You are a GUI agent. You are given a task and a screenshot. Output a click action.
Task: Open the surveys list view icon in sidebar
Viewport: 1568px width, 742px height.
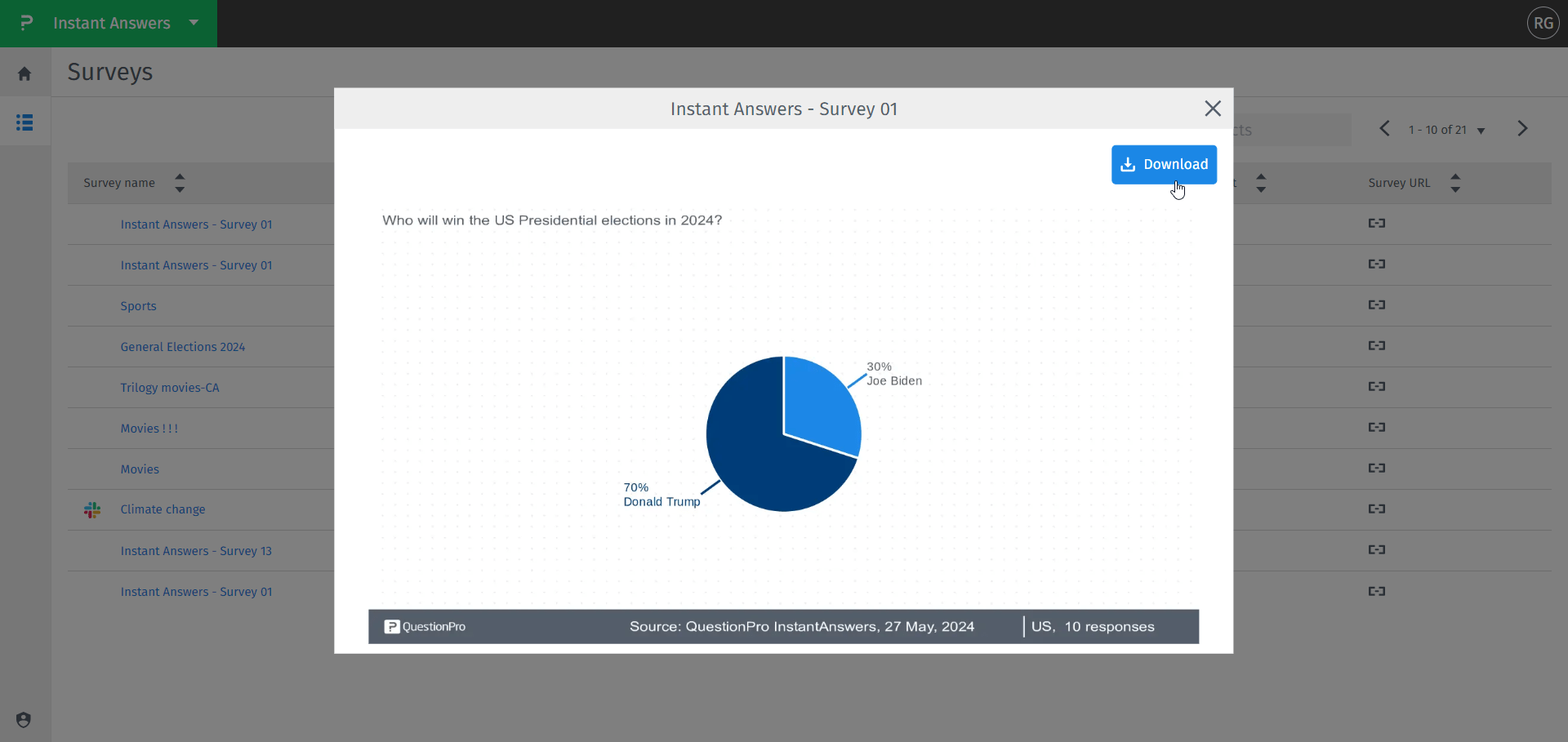[24, 122]
